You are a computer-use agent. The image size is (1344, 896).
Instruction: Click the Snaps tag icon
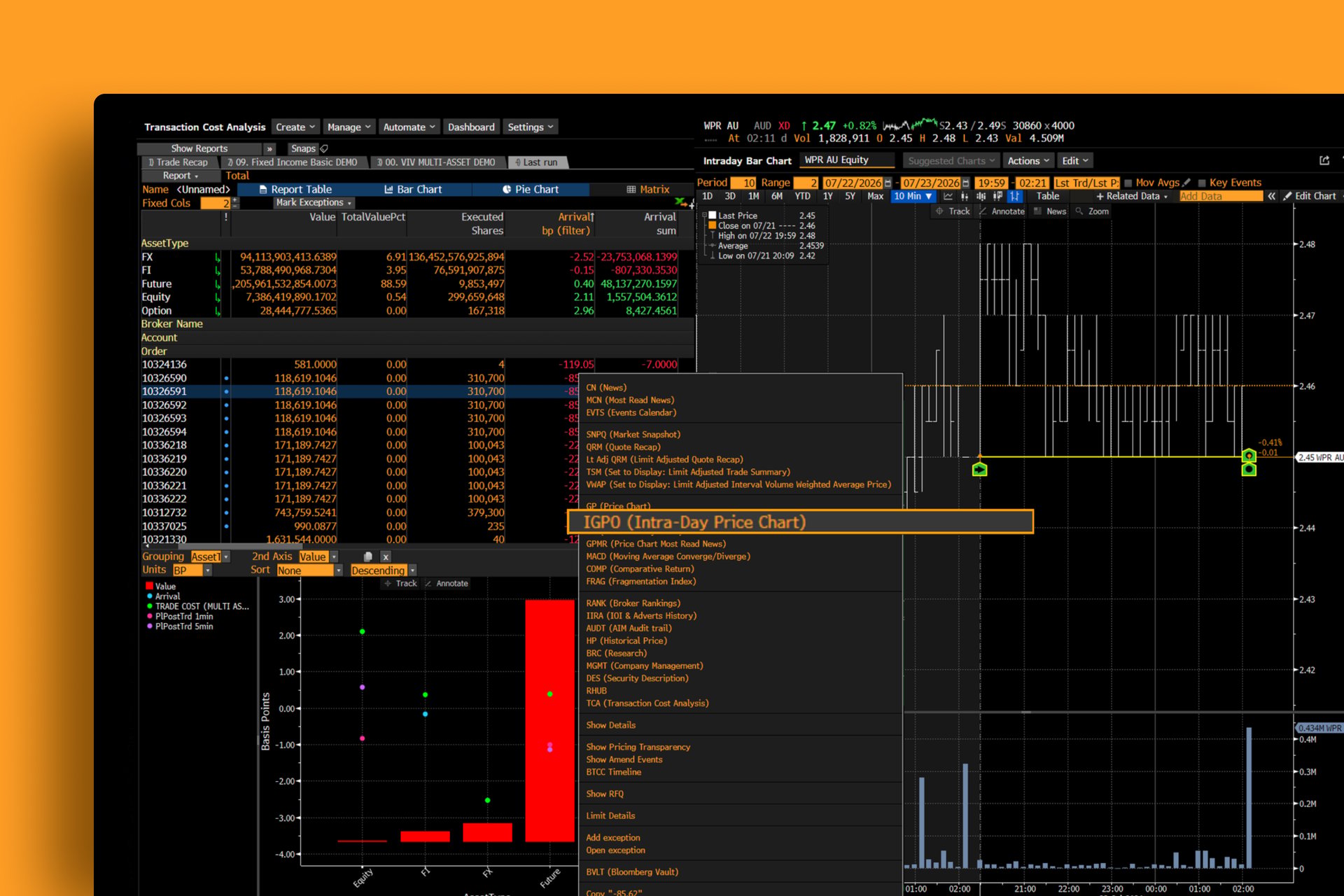[324, 148]
